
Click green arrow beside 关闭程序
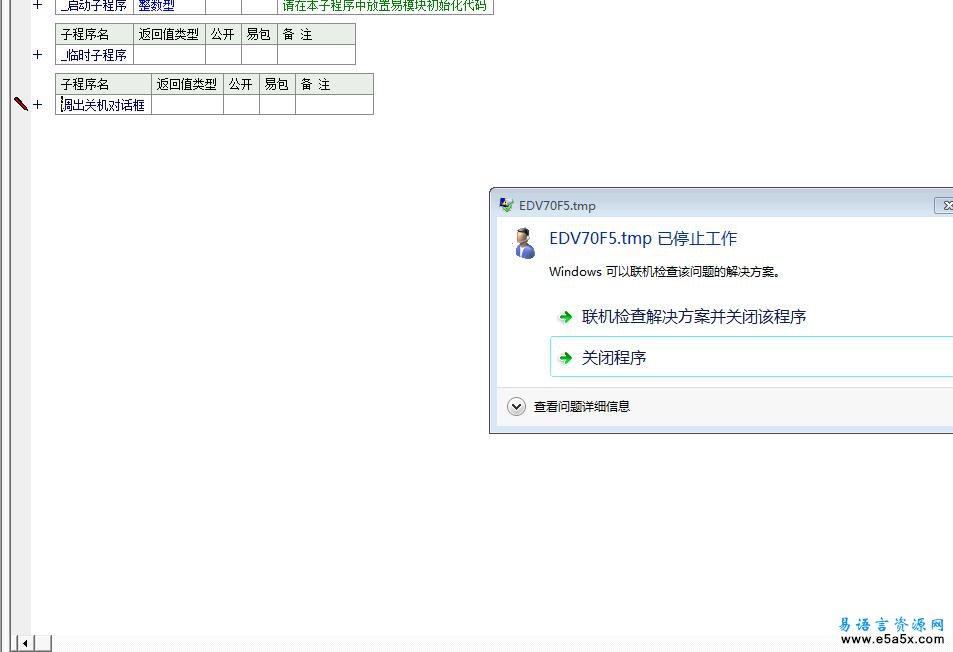click(565, 357)
